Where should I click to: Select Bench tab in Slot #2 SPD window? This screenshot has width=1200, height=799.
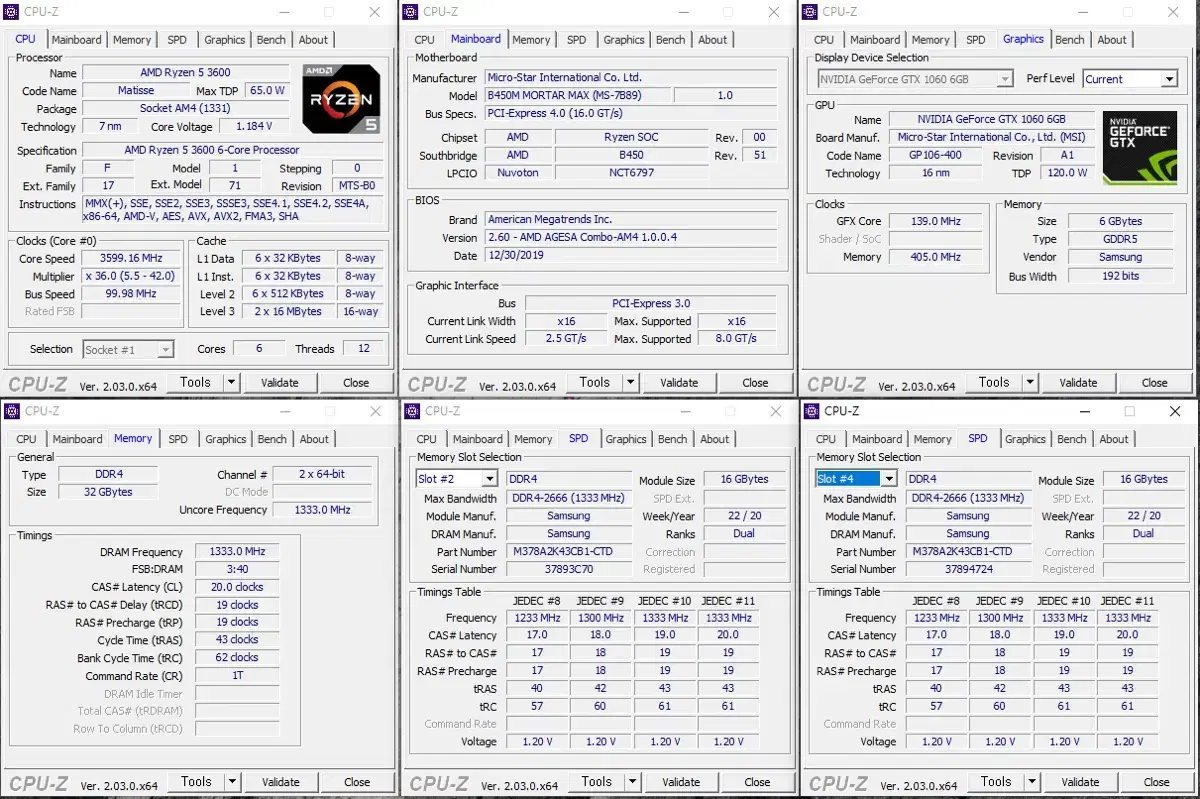pyautogui.click(x=673, y=439)
